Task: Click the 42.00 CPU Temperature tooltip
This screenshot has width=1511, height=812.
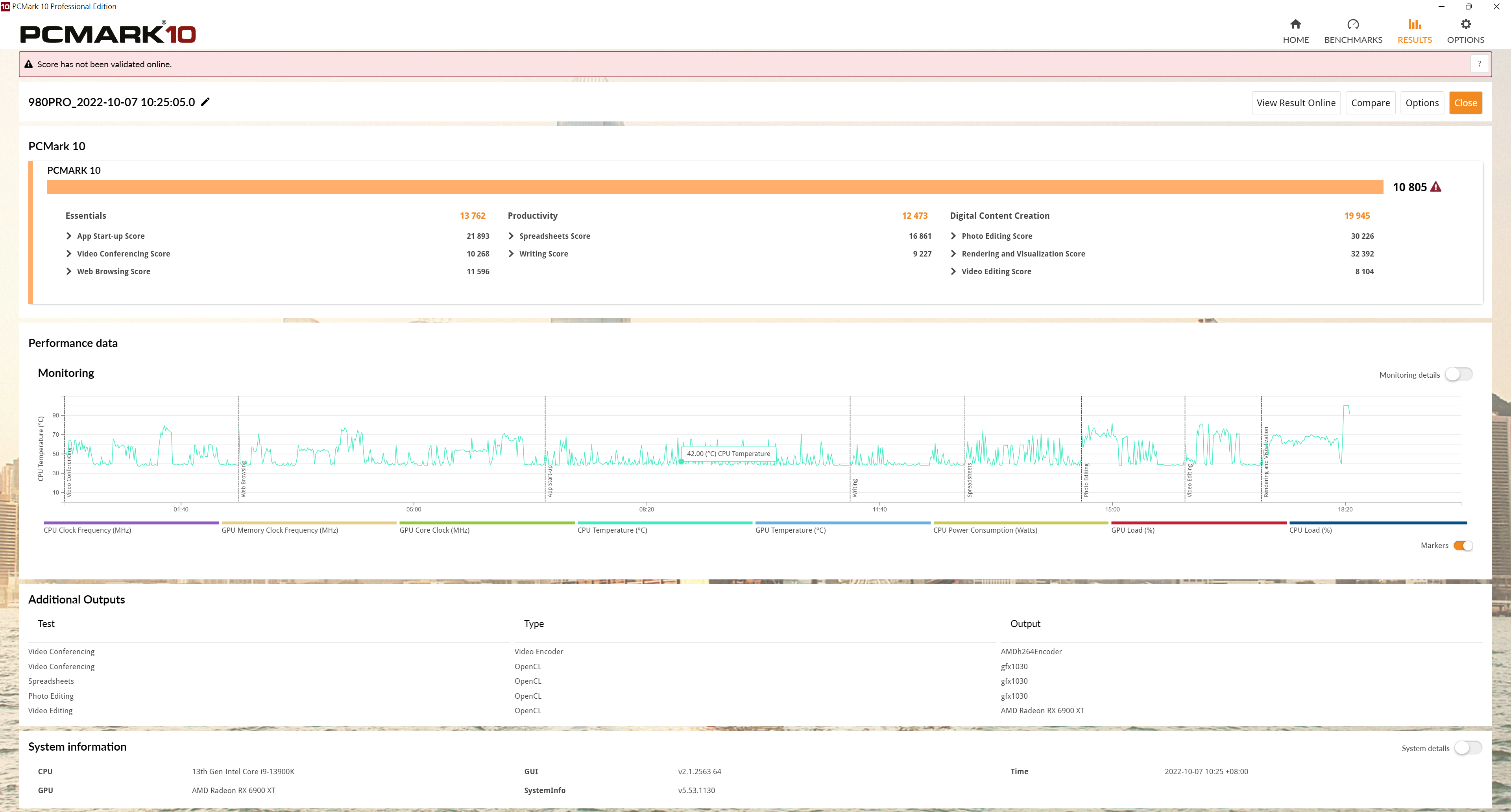Action: (728, 454)
